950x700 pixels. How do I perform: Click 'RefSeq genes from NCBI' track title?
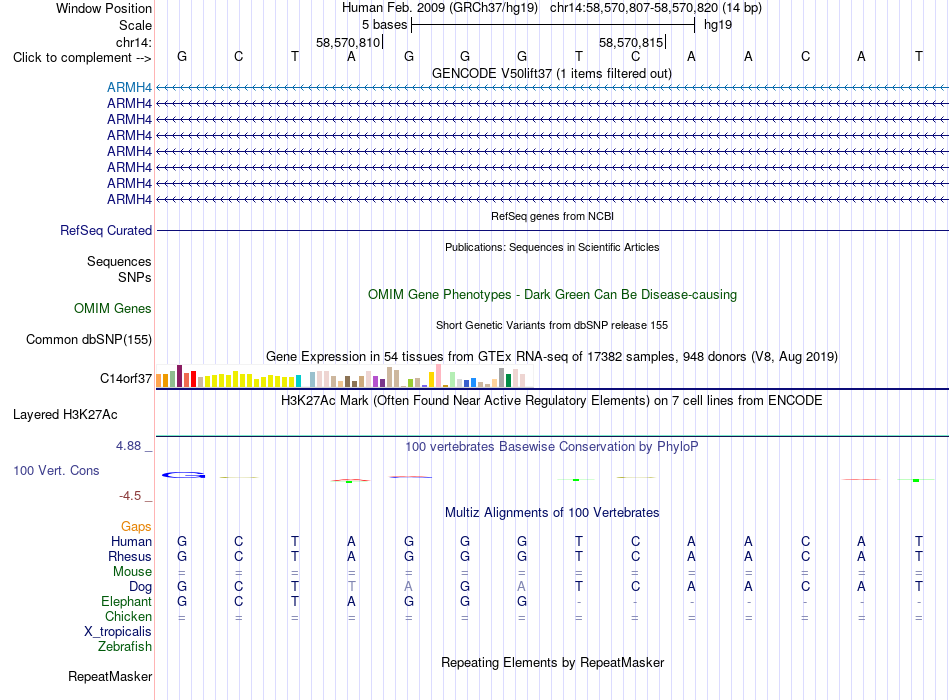click(x=553, y=216)
